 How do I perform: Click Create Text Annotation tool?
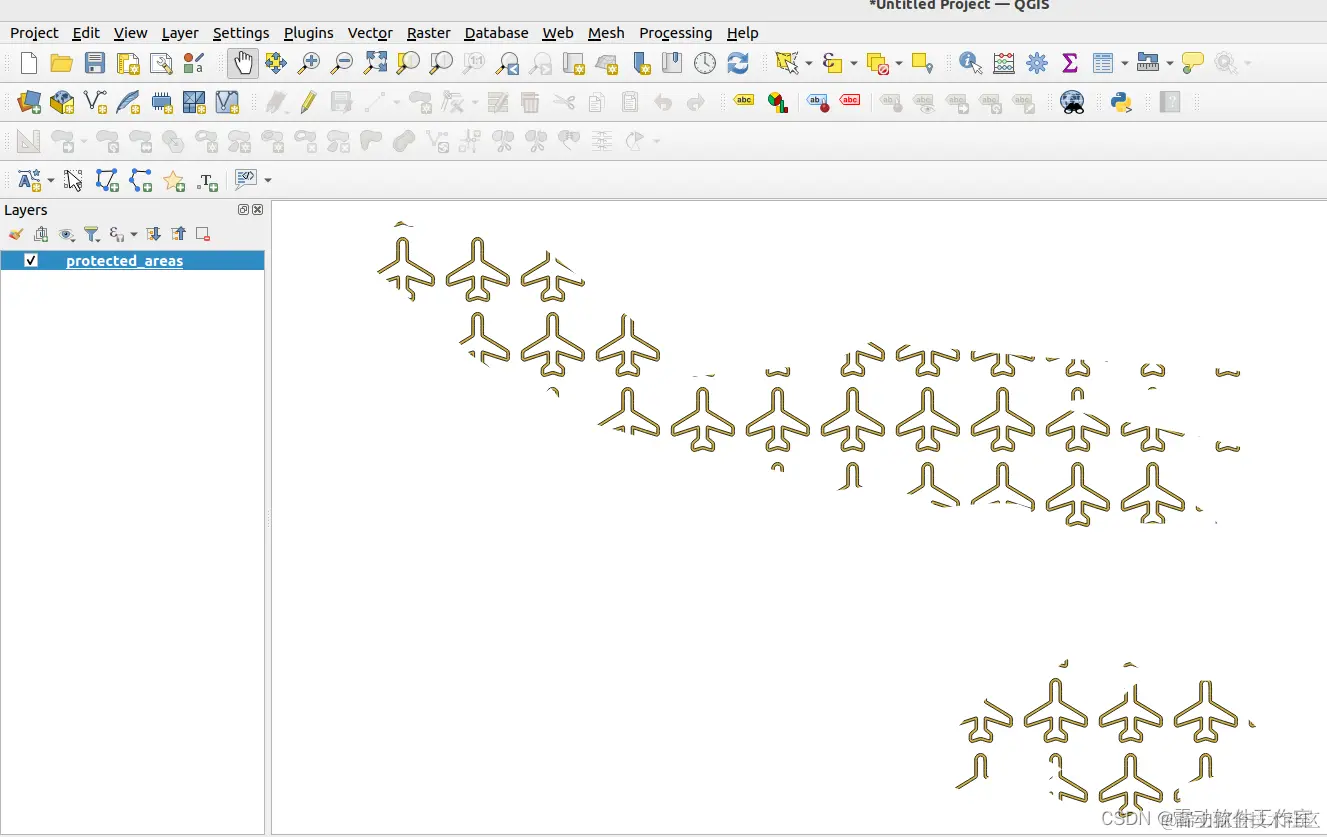pos(207,180)
